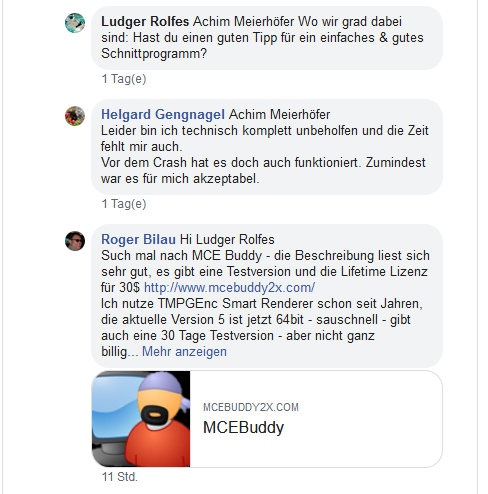Open the 1 Tag(e) timestamp under Ludger's comment
The width and height of the screenshot is (488, 494).
(x=124, y=79)
